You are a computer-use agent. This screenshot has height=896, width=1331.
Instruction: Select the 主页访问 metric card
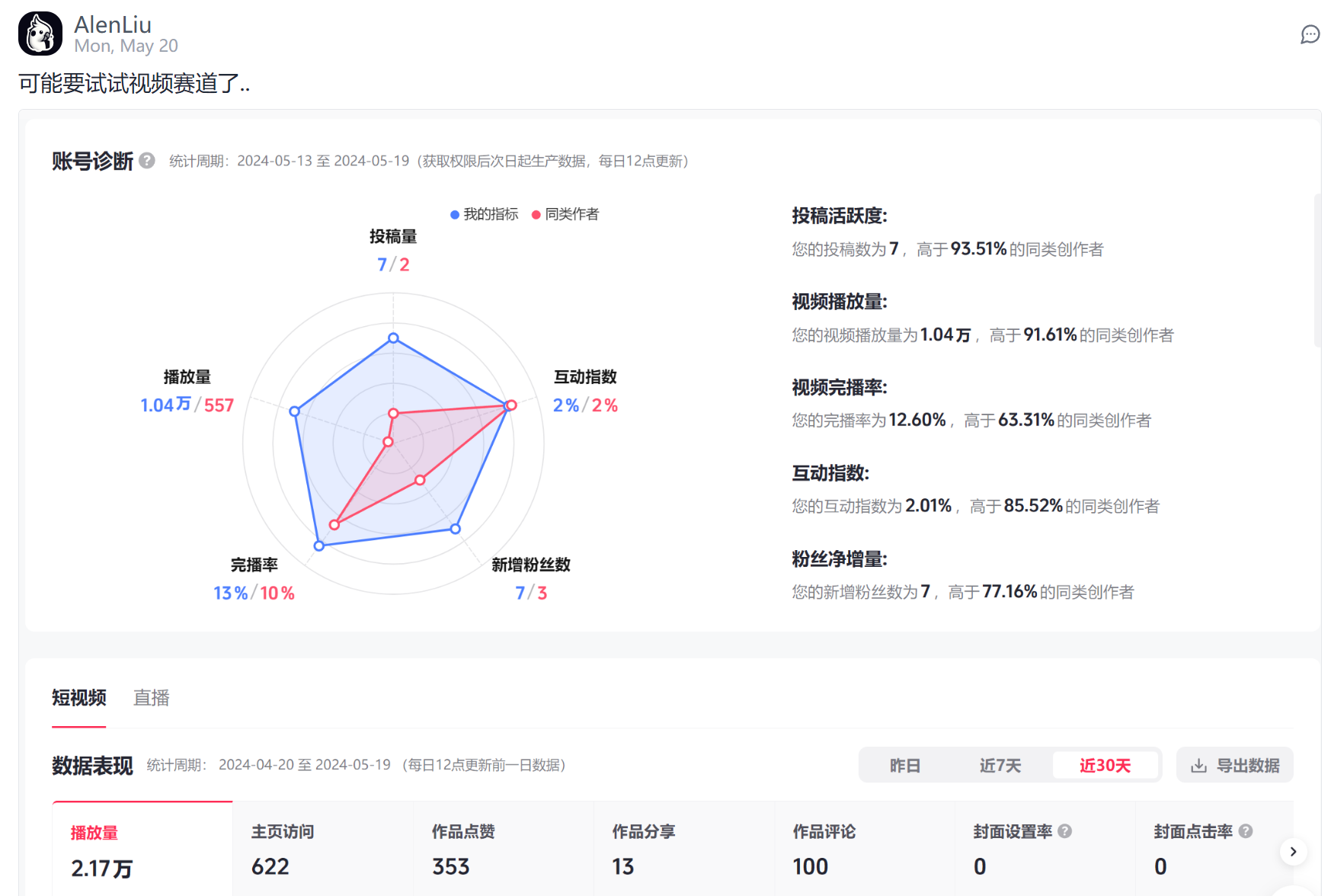tap(323, 850)
